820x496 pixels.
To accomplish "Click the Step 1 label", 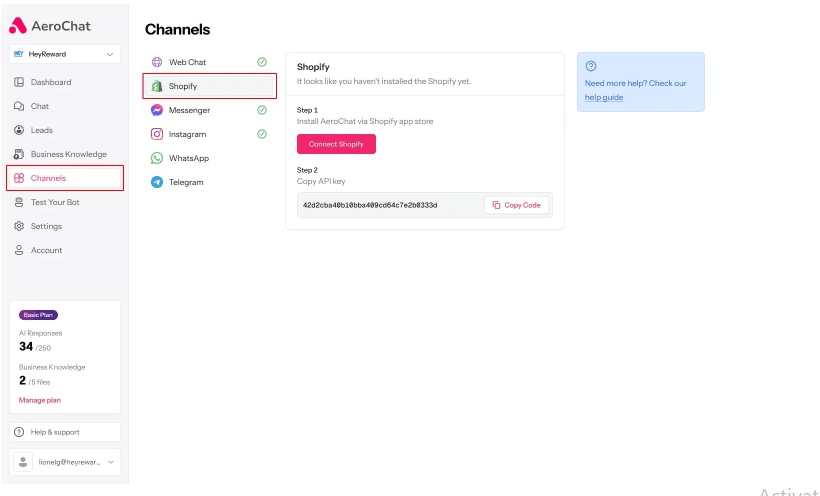I will click(307, 110).
